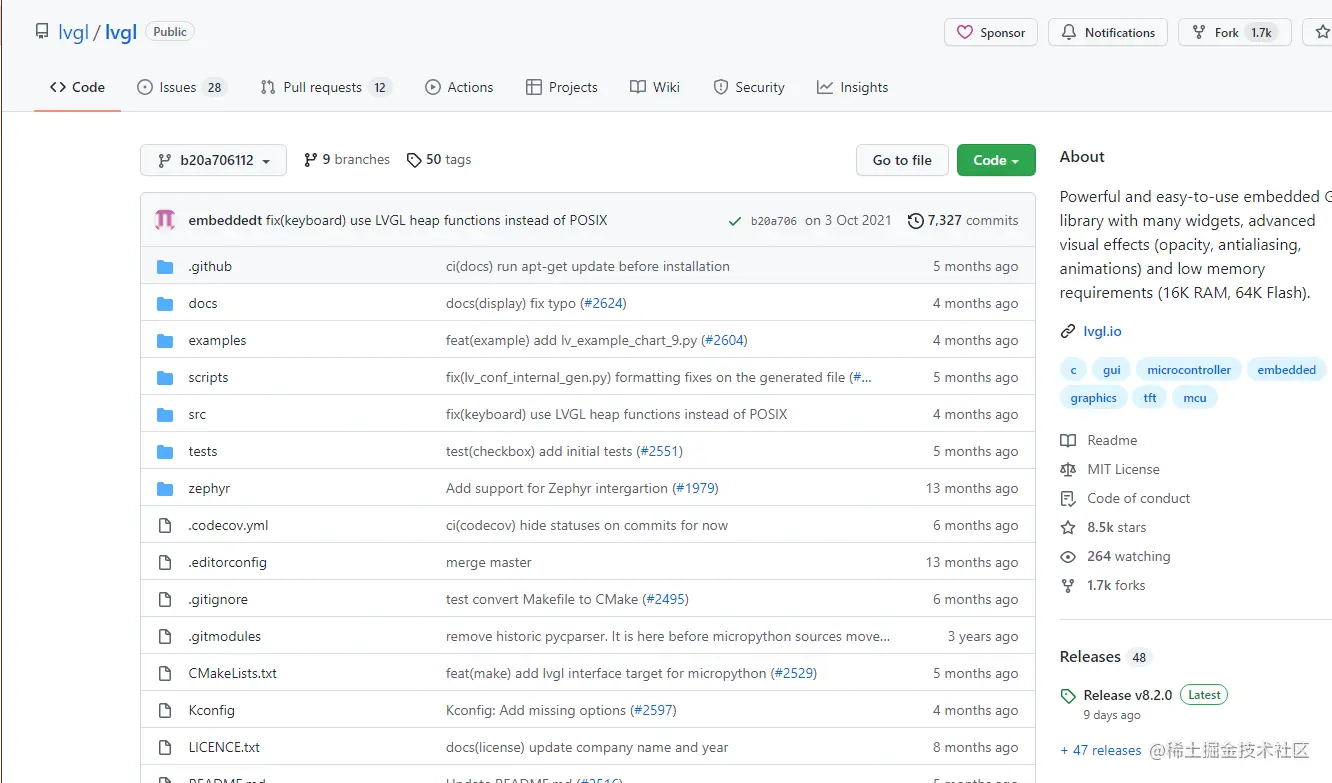Click the stars icon beside 8.5k stars
The width and height of the screenshot is (1332, 783).
pyautogui.click(x=1068, y=528)
